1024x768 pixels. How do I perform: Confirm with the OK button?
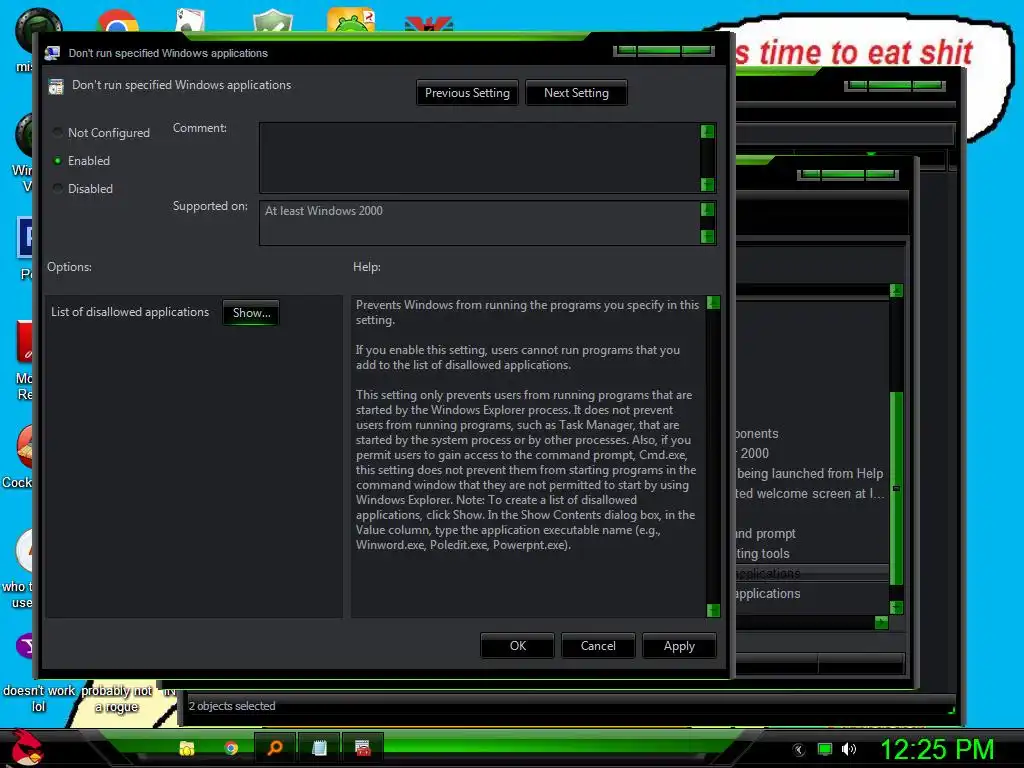tap(517, 646)
